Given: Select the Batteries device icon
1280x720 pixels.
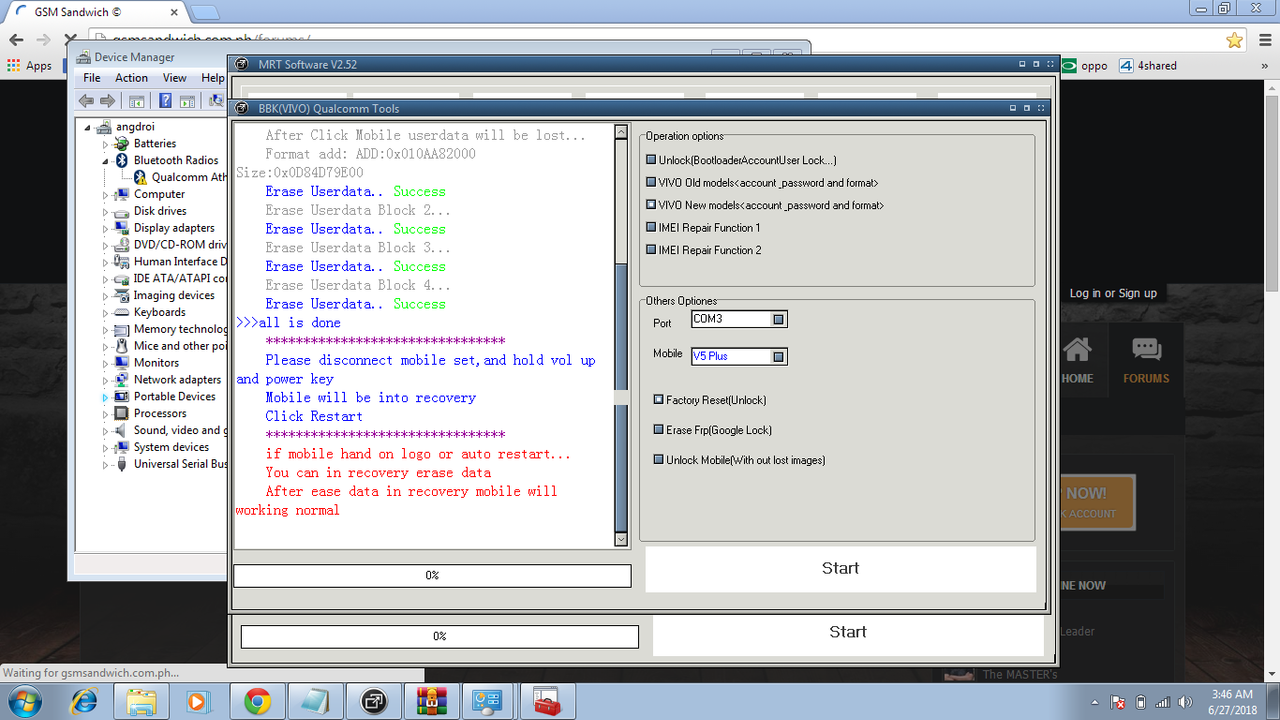Looking at the screenshot, I should [x=123, y=144].
